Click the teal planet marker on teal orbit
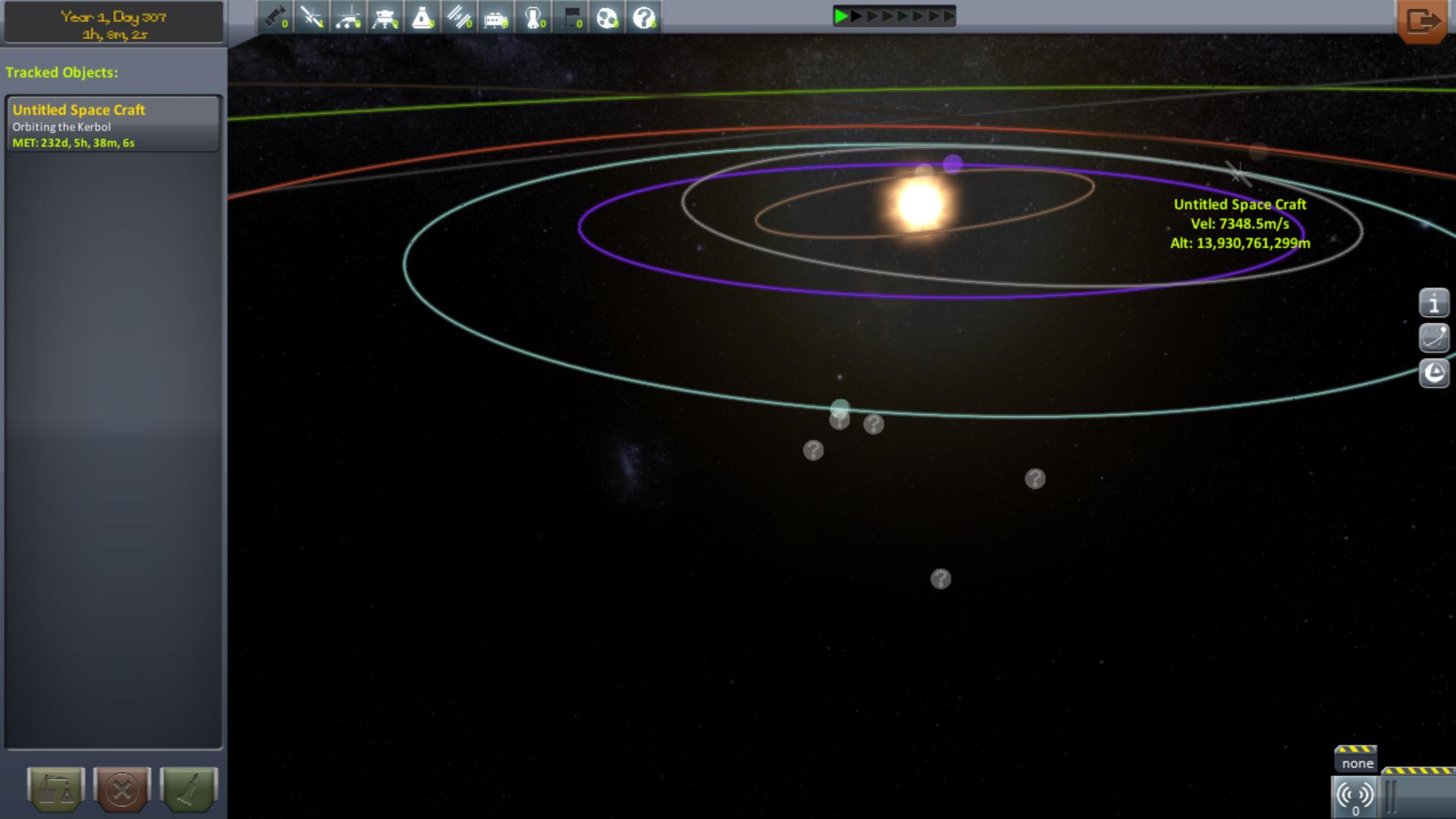 coord(839,409)
